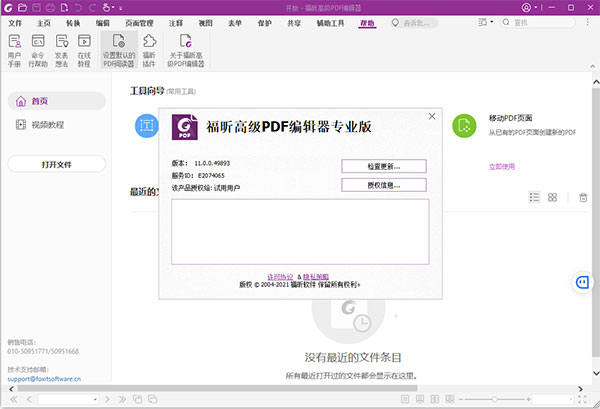
Task: Click 授权信息... (License info) button
Action: [384, 185]
